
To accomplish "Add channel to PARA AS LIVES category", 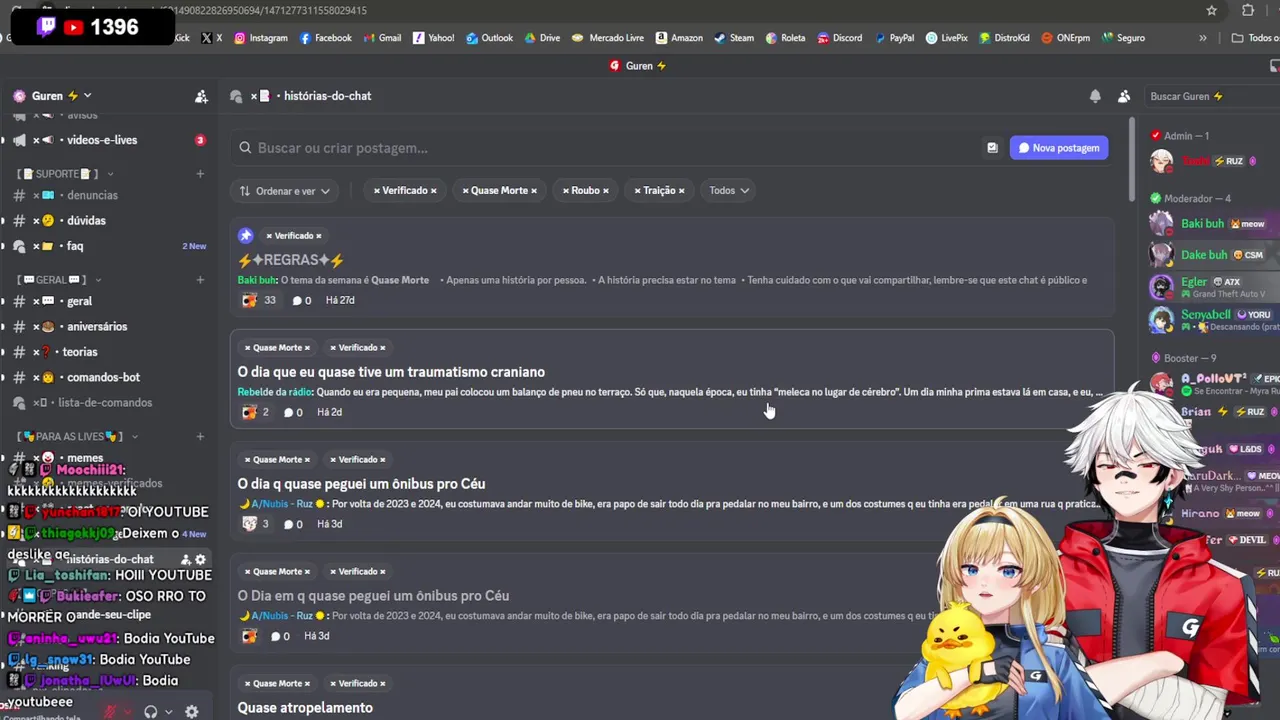I will click(200, 436).
